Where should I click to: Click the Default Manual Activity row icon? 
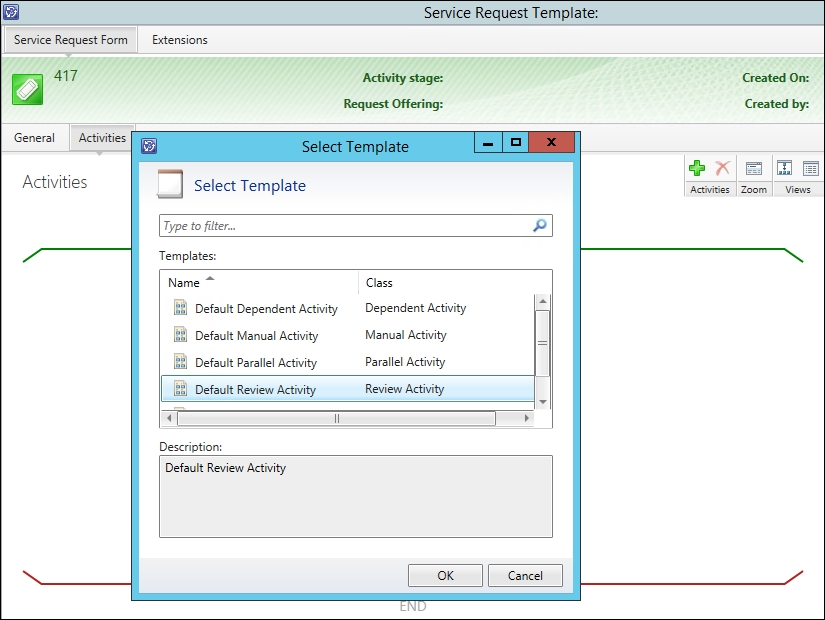180,335
